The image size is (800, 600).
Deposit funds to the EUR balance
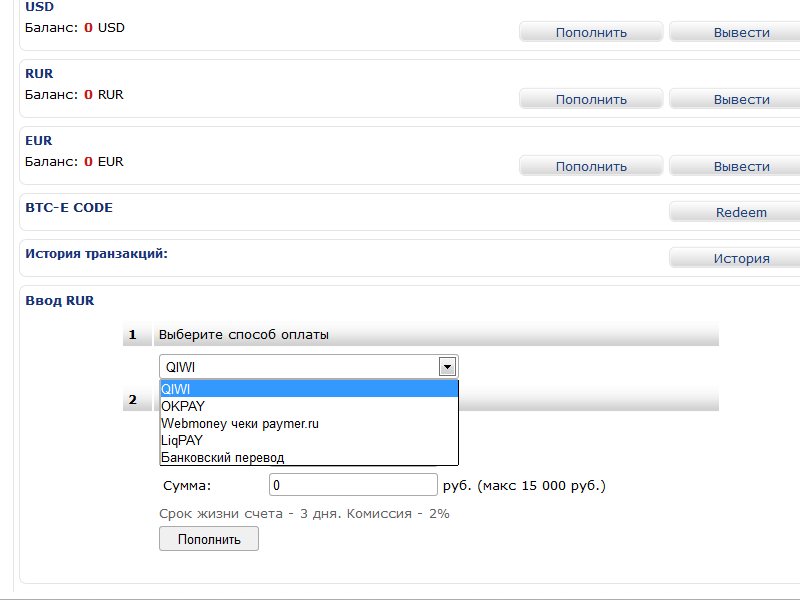coord(591,166)
